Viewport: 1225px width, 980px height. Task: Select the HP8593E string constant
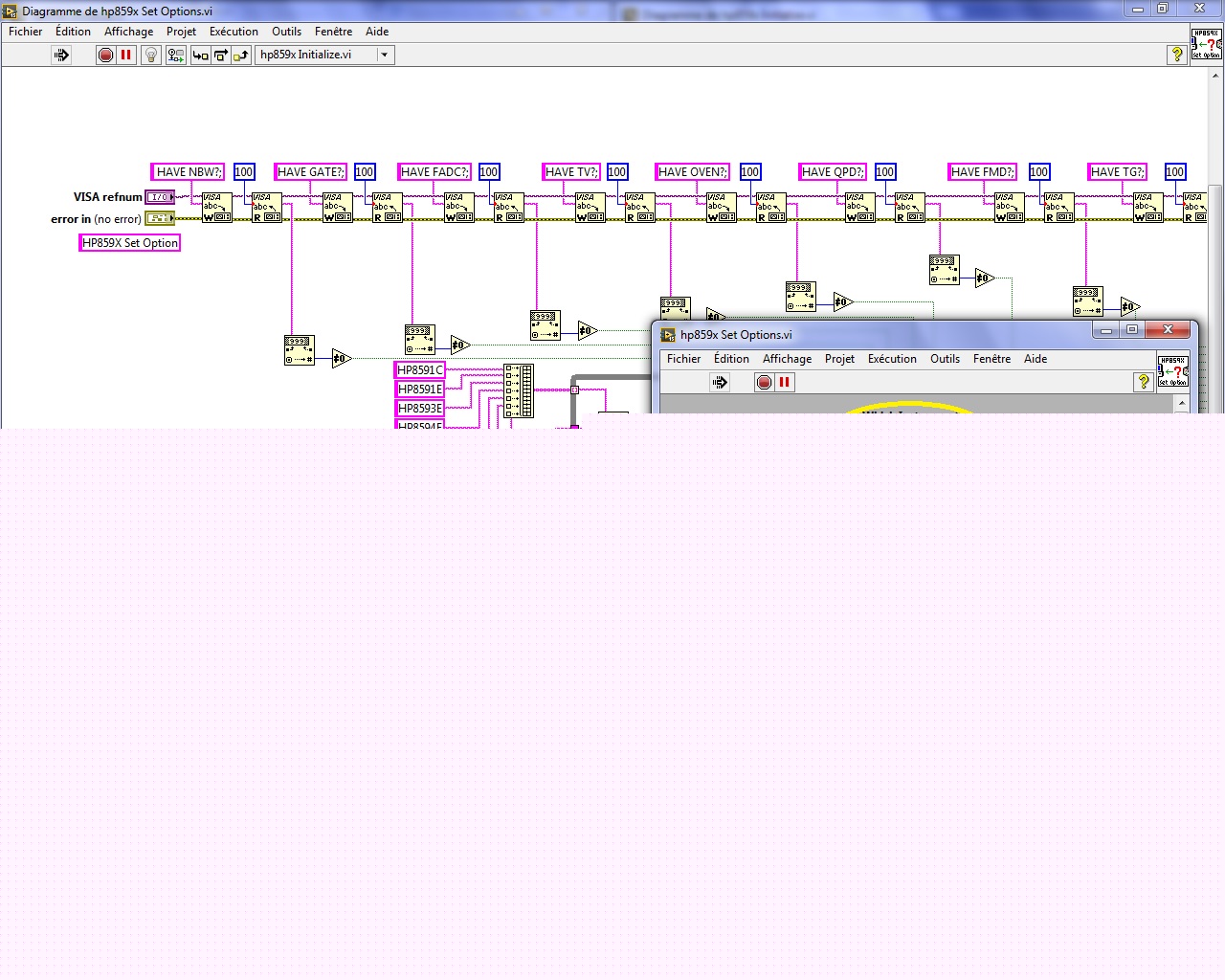tap(420, 408)
